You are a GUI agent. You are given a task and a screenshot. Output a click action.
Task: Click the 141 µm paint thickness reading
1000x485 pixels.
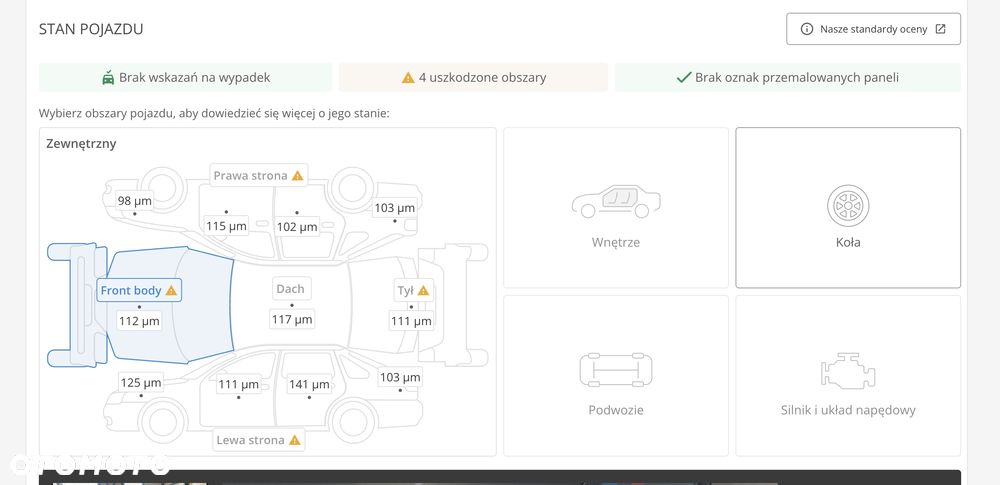pos(309,384)
